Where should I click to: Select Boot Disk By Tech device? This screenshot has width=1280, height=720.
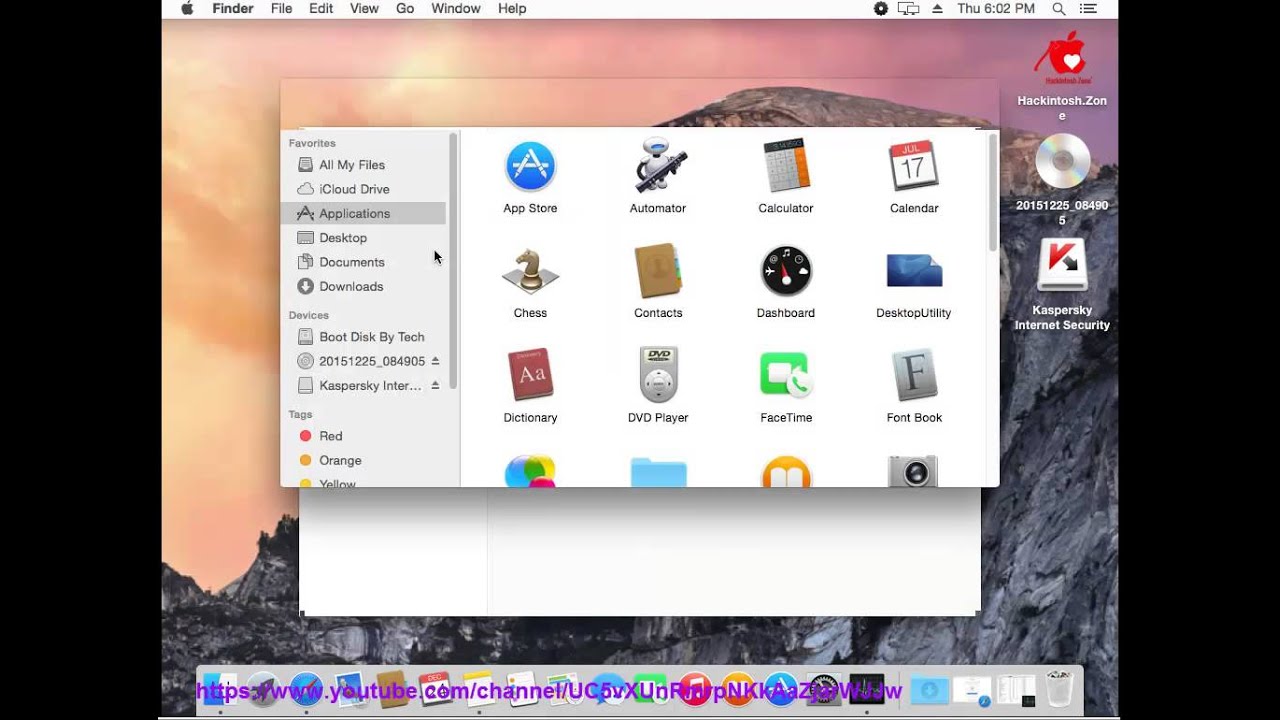[365, 337]
